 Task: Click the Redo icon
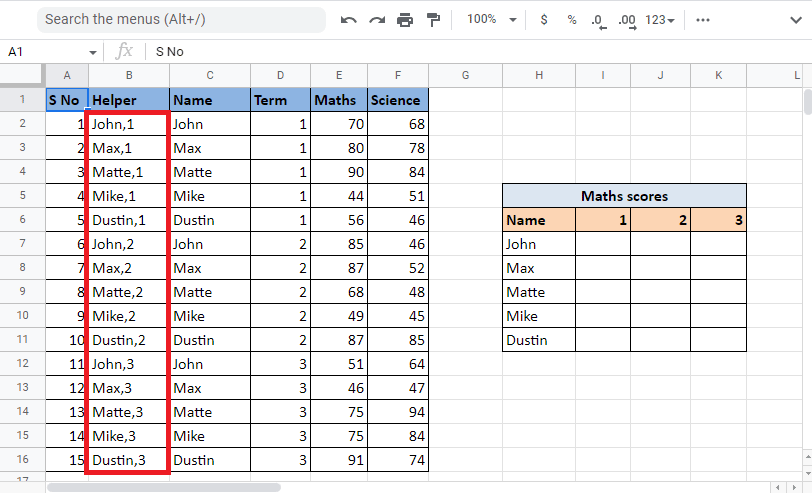pos(377,20)
